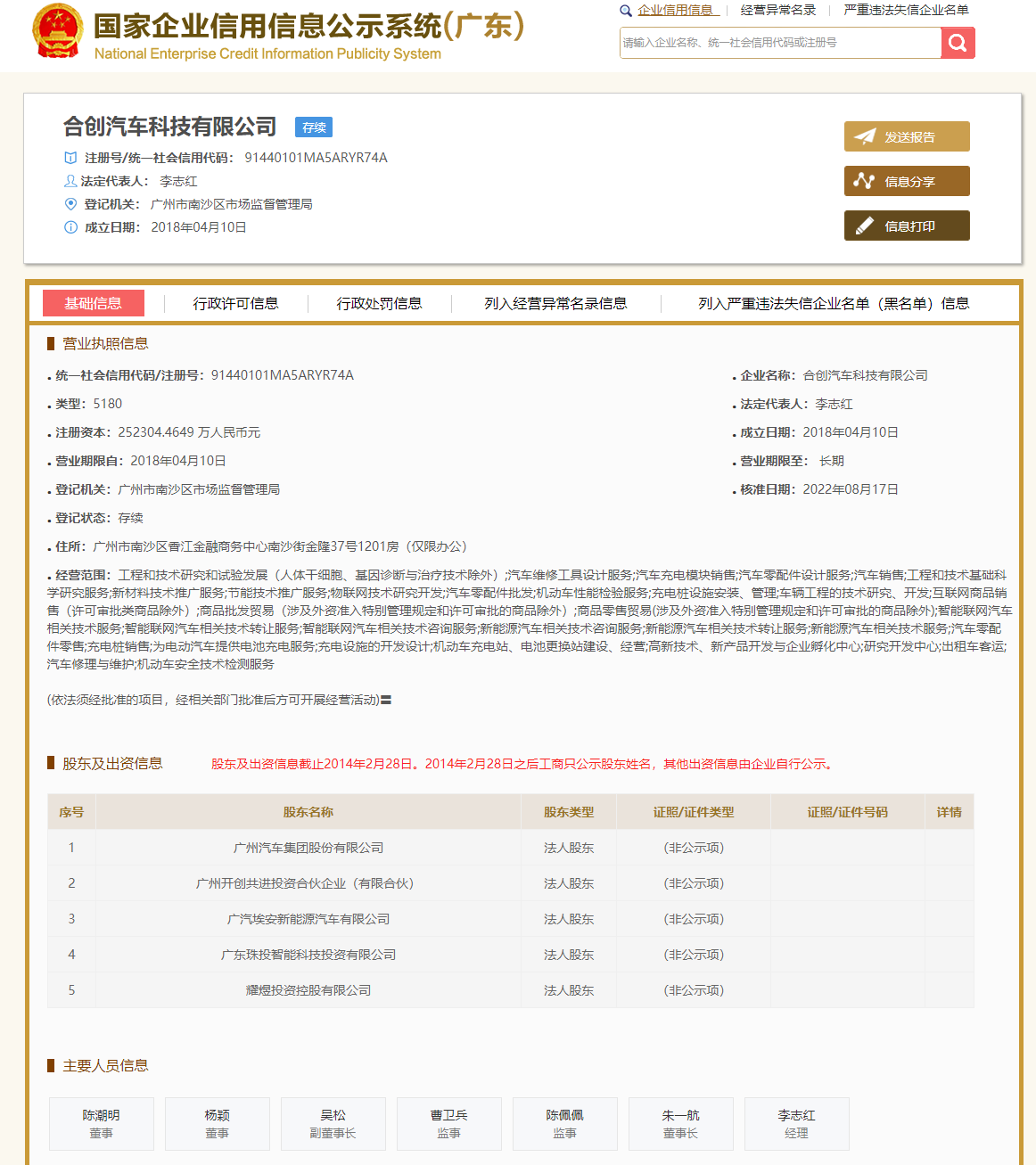Click the person icon by 法定代表人

coord(71,181)
